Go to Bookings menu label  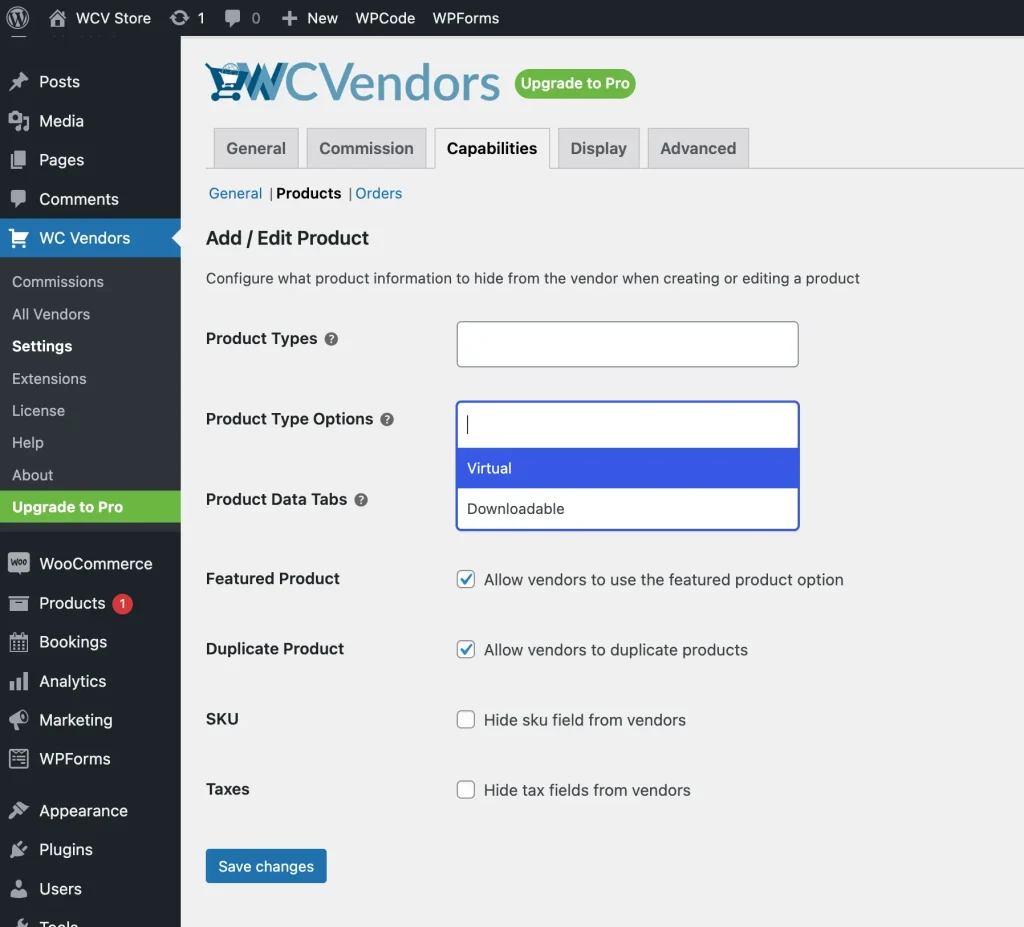coord(73,642)
